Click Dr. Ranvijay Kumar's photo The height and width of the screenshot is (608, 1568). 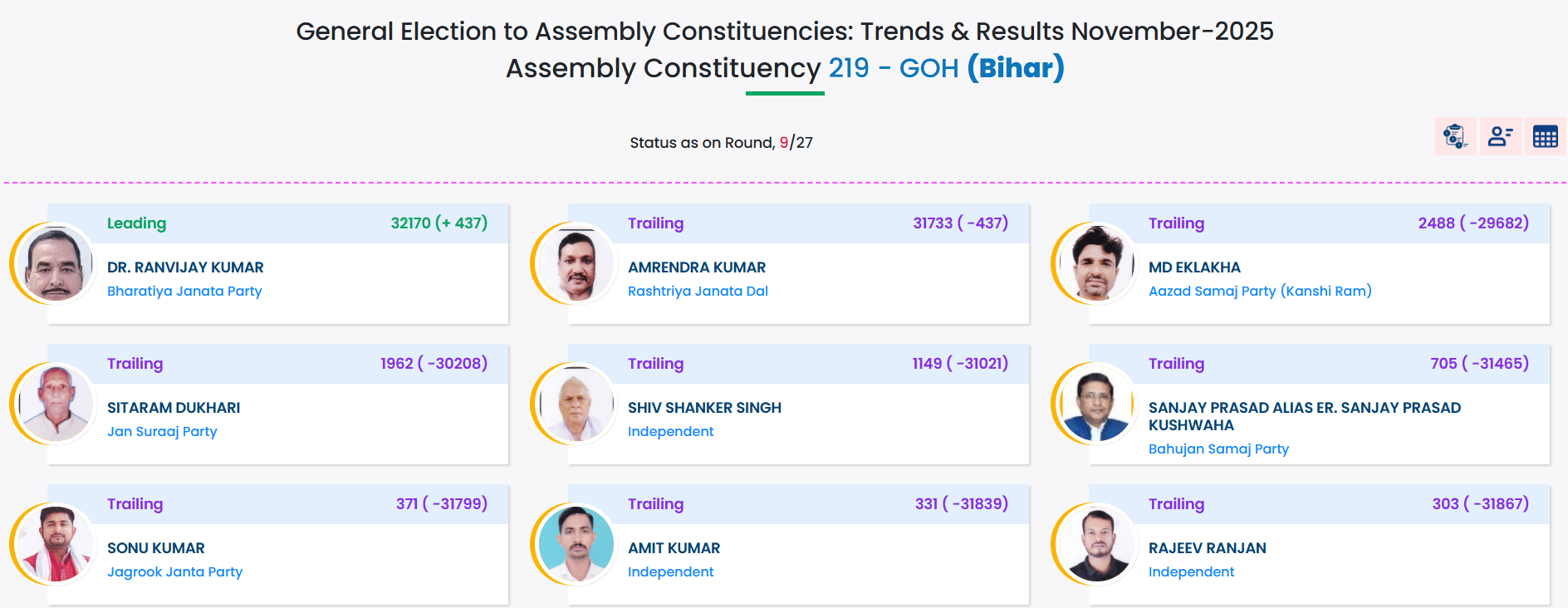pos(55,263)
